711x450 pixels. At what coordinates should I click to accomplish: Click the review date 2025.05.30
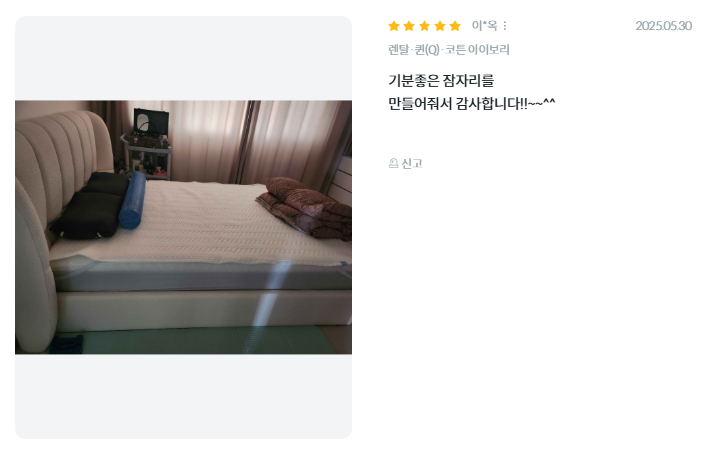click(663, 26)
